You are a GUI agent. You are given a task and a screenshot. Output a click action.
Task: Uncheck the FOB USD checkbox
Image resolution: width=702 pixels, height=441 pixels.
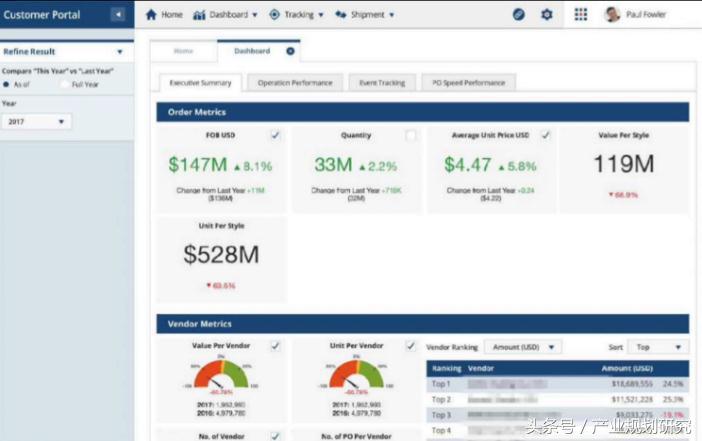tap(276, 135)
